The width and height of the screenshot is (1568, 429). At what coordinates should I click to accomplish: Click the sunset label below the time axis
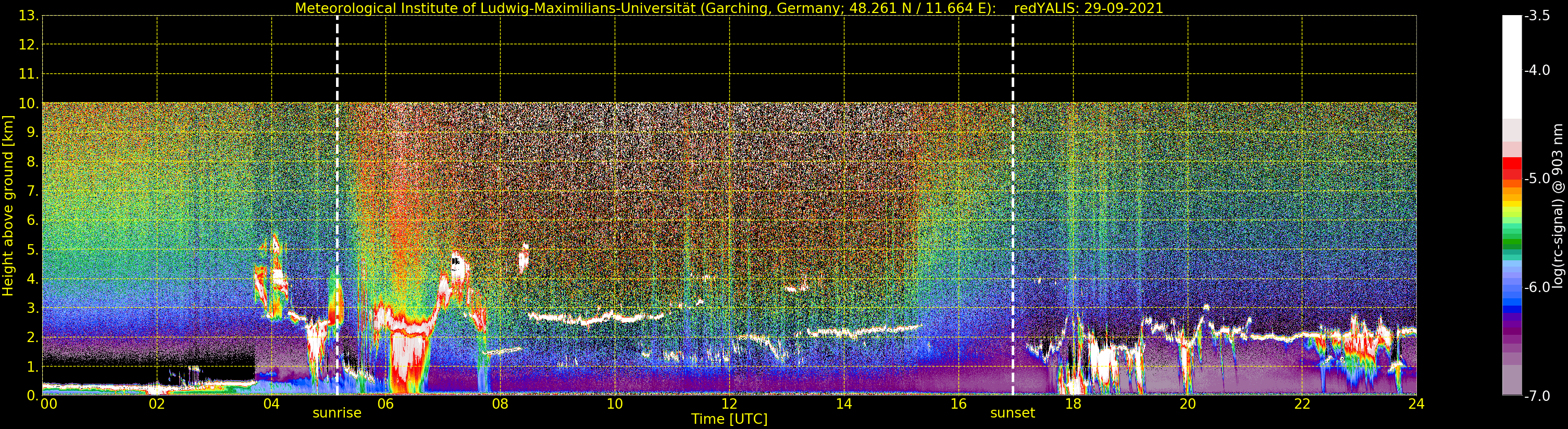click(1012, 413)
